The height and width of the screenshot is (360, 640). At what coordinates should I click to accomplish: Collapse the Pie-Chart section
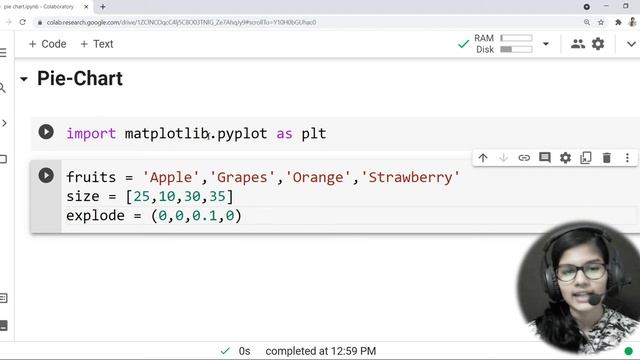pos(24,79)
